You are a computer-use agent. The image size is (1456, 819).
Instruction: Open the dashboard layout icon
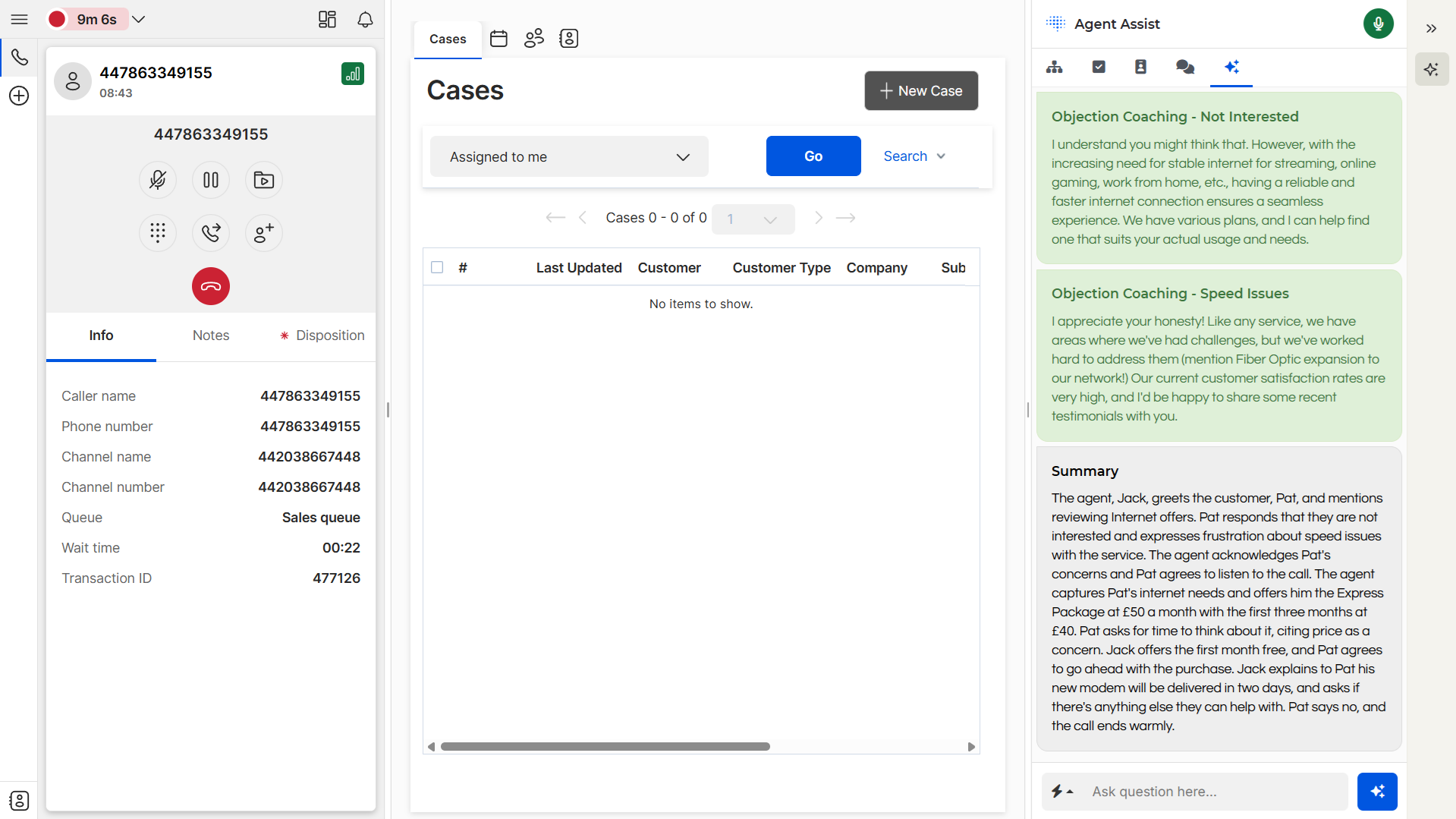tap(327, 19)
